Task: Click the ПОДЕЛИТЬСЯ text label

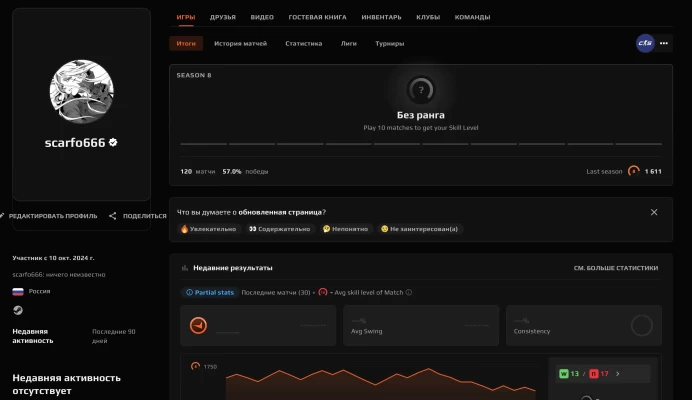Action: [145, 216]
